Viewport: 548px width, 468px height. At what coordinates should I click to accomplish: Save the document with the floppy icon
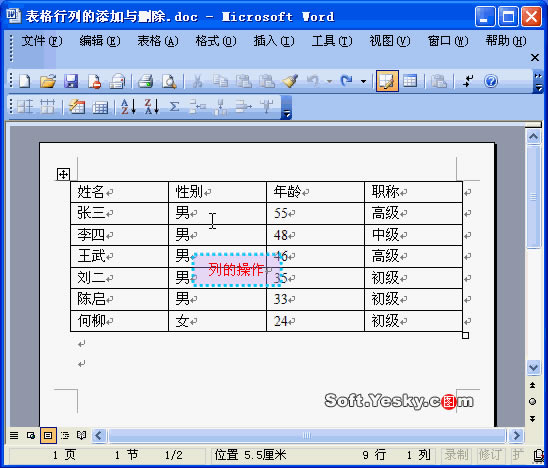[x=71, y=81]
